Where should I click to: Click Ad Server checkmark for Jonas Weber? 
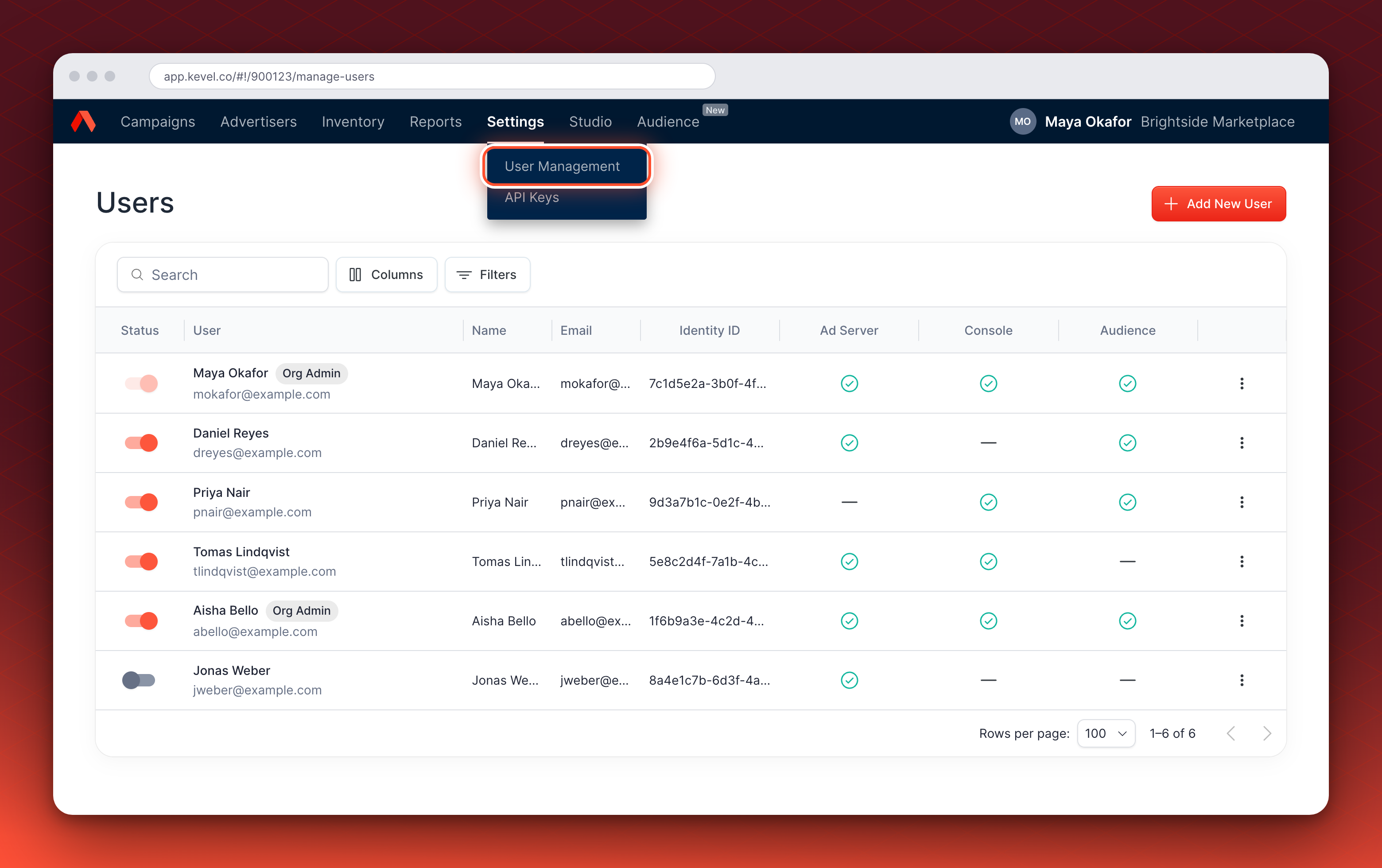[x=849, y=680]
